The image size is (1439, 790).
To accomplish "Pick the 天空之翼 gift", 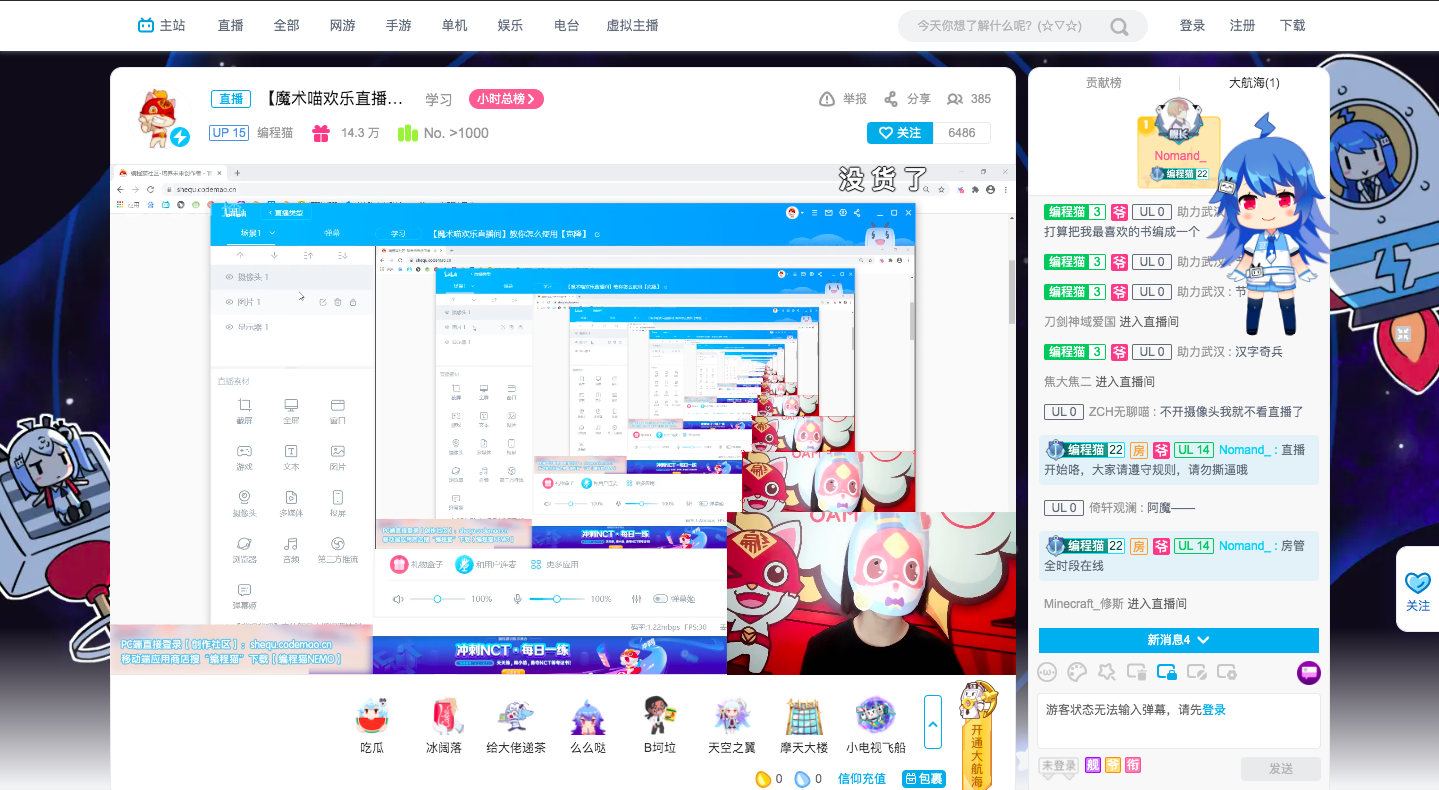I will click(x=732, y=725).
